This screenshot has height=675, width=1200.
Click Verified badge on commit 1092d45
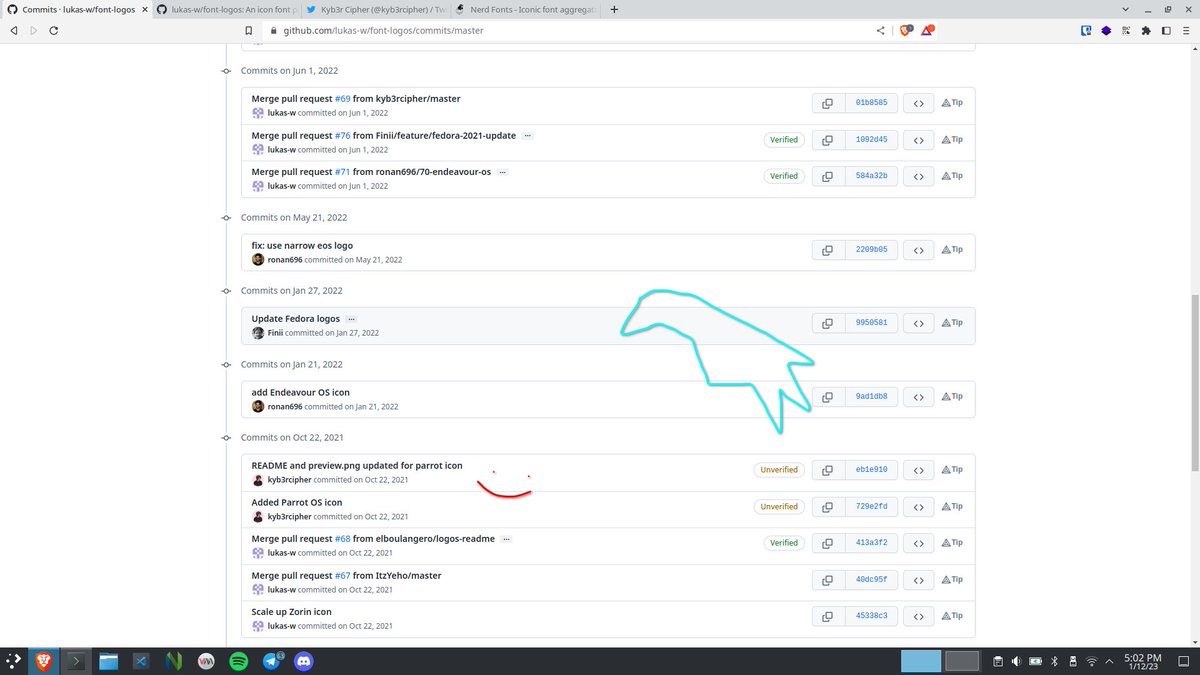tap(784, 140)
